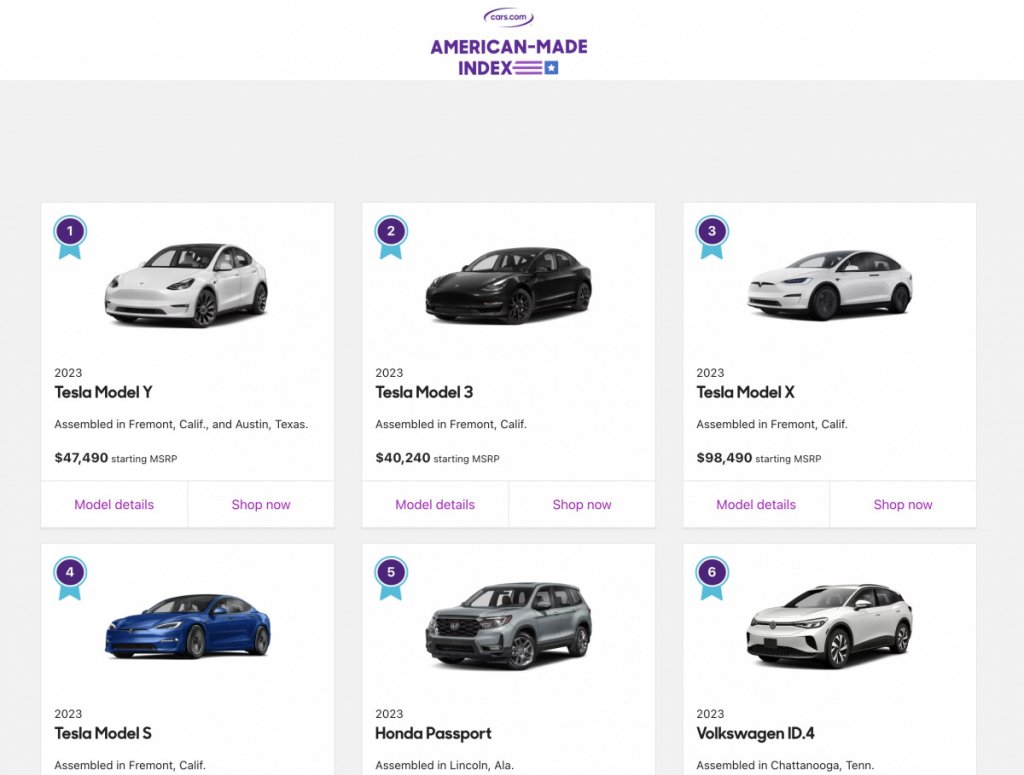1024x775 pixels.
Task: Click the number 5 rank ribbon badge
Action: click(x=390, y=575)
